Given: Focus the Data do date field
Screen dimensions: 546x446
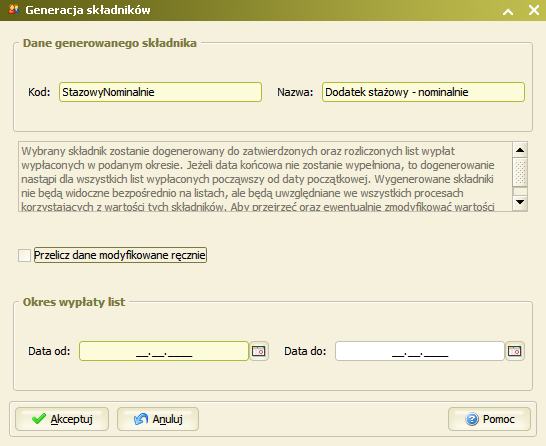Looking at the screenshot, I should coord(420,351).
